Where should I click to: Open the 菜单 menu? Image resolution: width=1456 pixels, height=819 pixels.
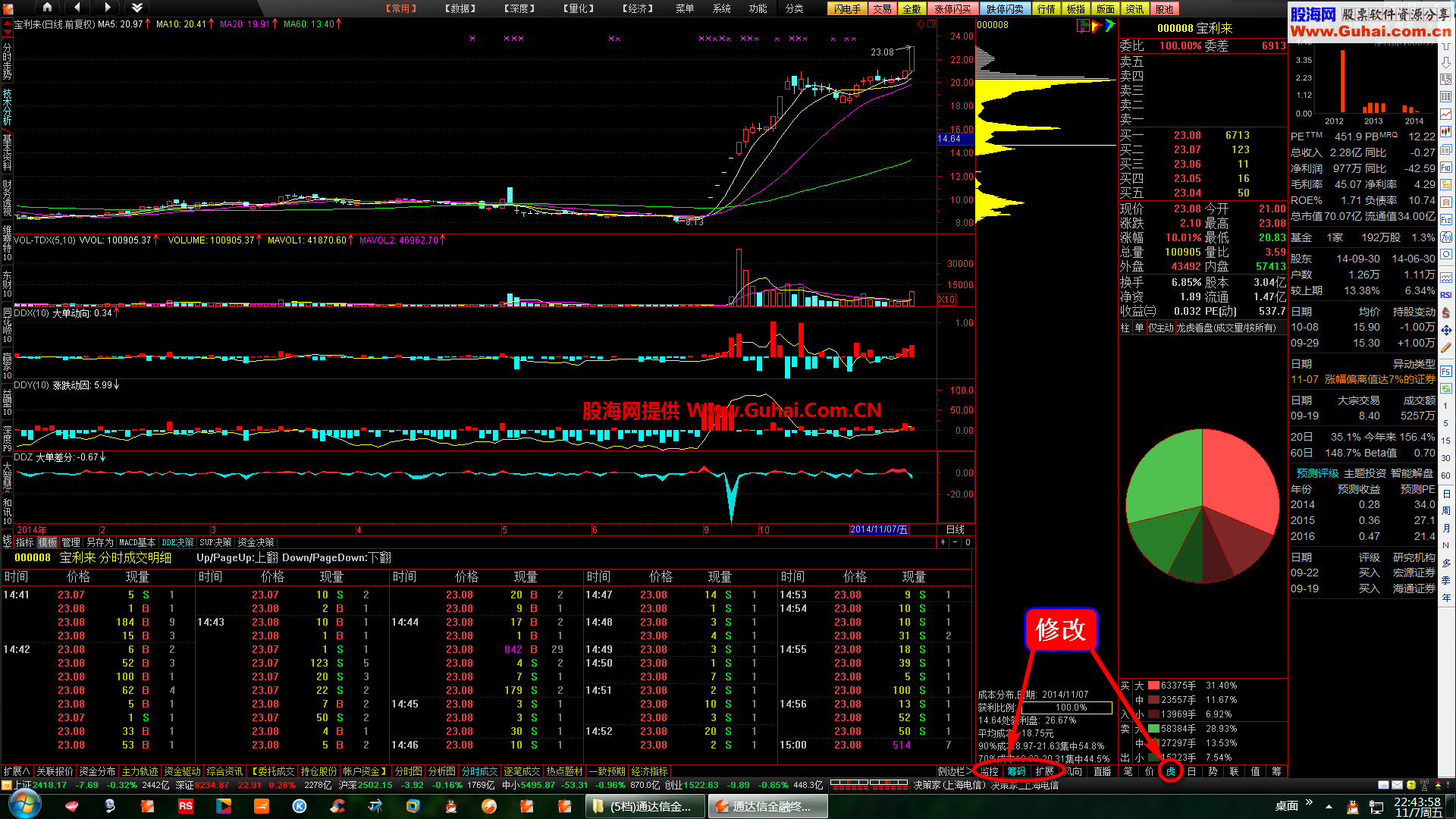685,8
